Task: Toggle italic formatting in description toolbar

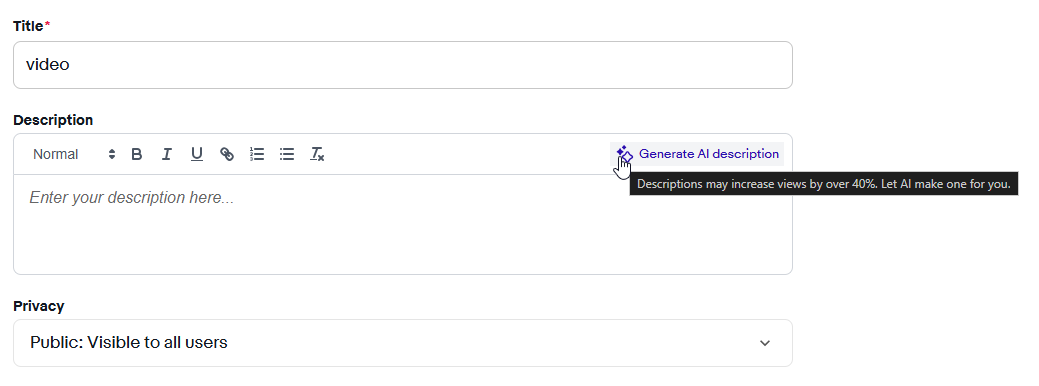Action: [x=167, y=154]
